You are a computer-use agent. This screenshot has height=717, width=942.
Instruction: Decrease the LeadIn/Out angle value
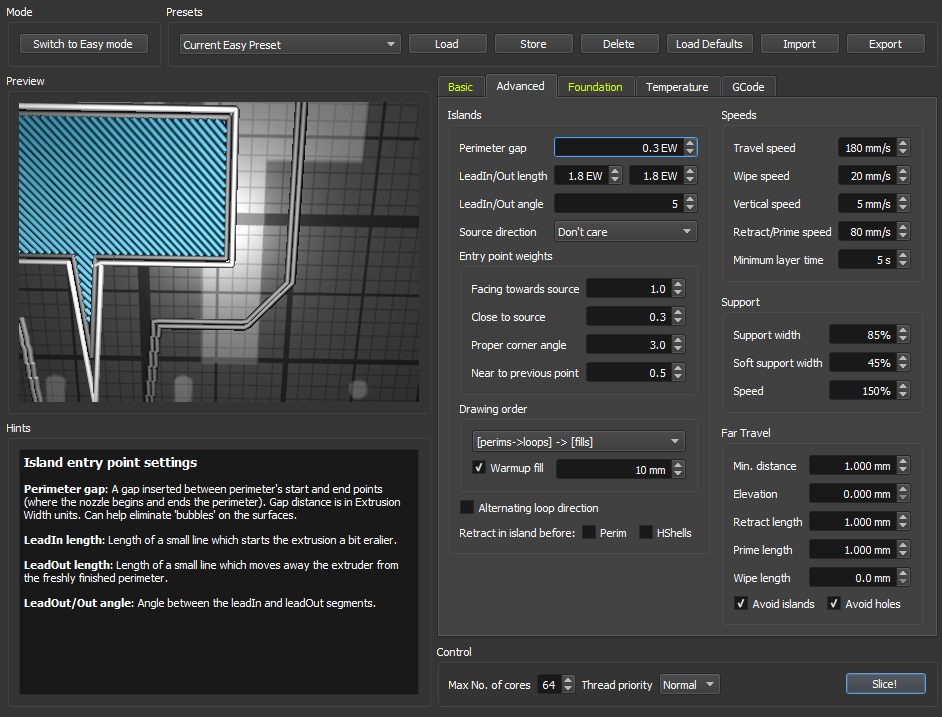690,208
